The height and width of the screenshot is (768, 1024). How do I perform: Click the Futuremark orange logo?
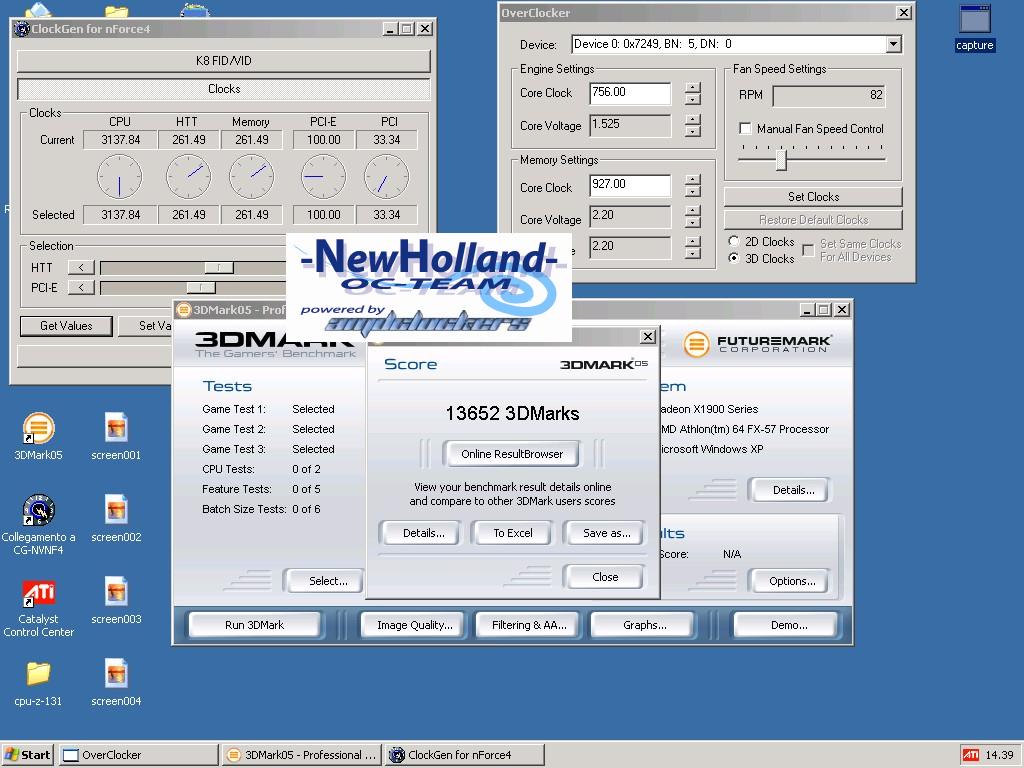(696, 344)
